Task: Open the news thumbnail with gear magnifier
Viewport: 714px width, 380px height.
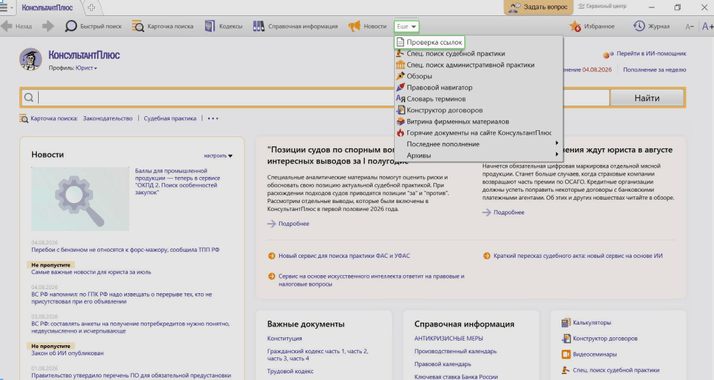Action: [x=80, y=198]
